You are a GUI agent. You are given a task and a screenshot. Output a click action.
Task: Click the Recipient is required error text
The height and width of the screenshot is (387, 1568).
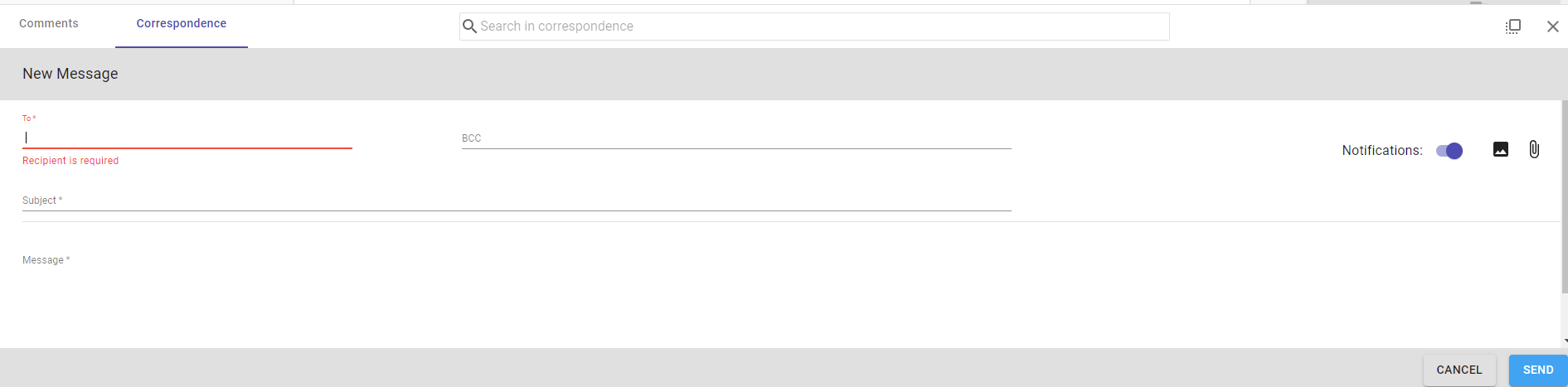(70, 161)
